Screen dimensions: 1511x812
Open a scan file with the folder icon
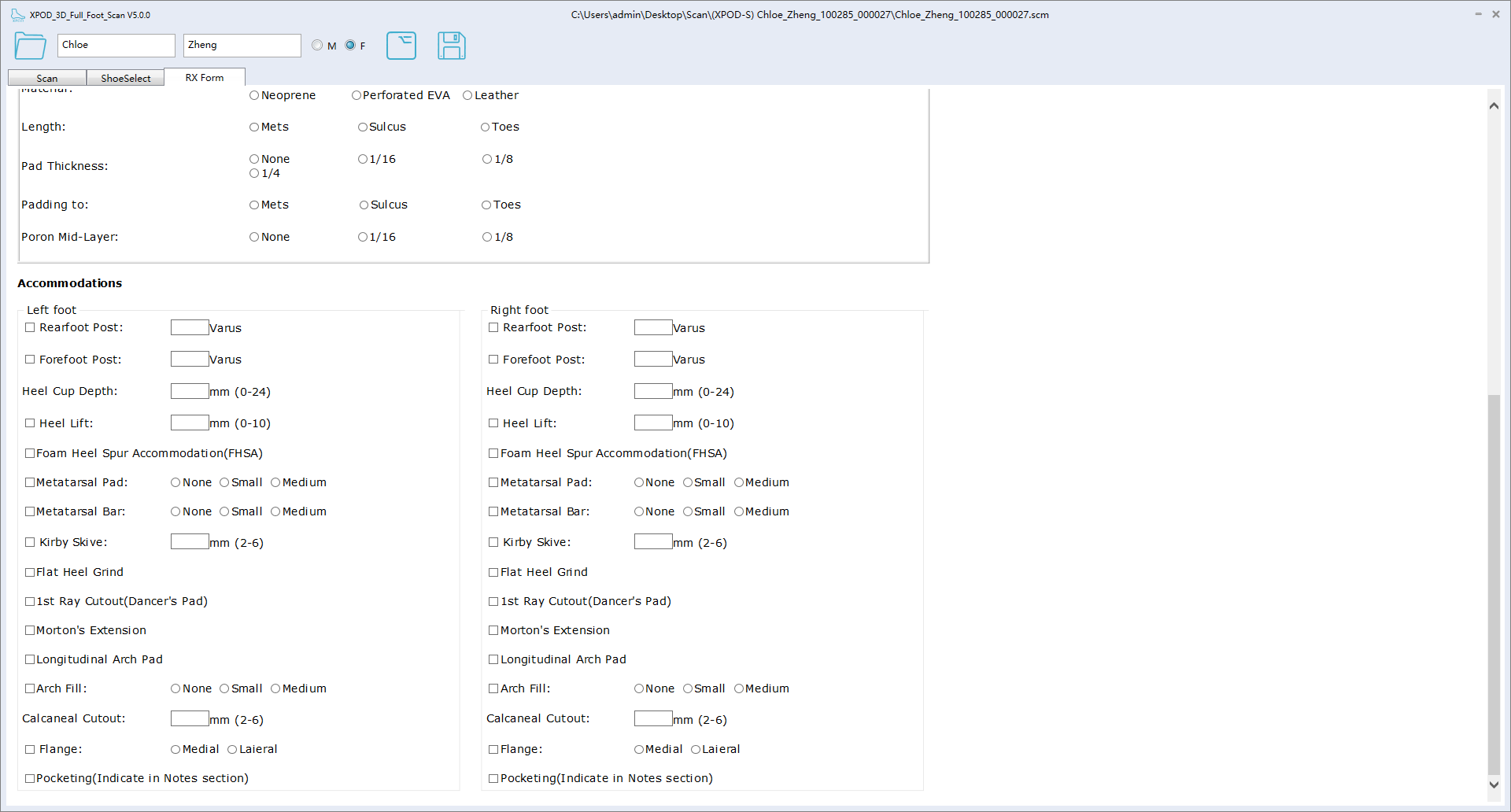coord(30,46)
